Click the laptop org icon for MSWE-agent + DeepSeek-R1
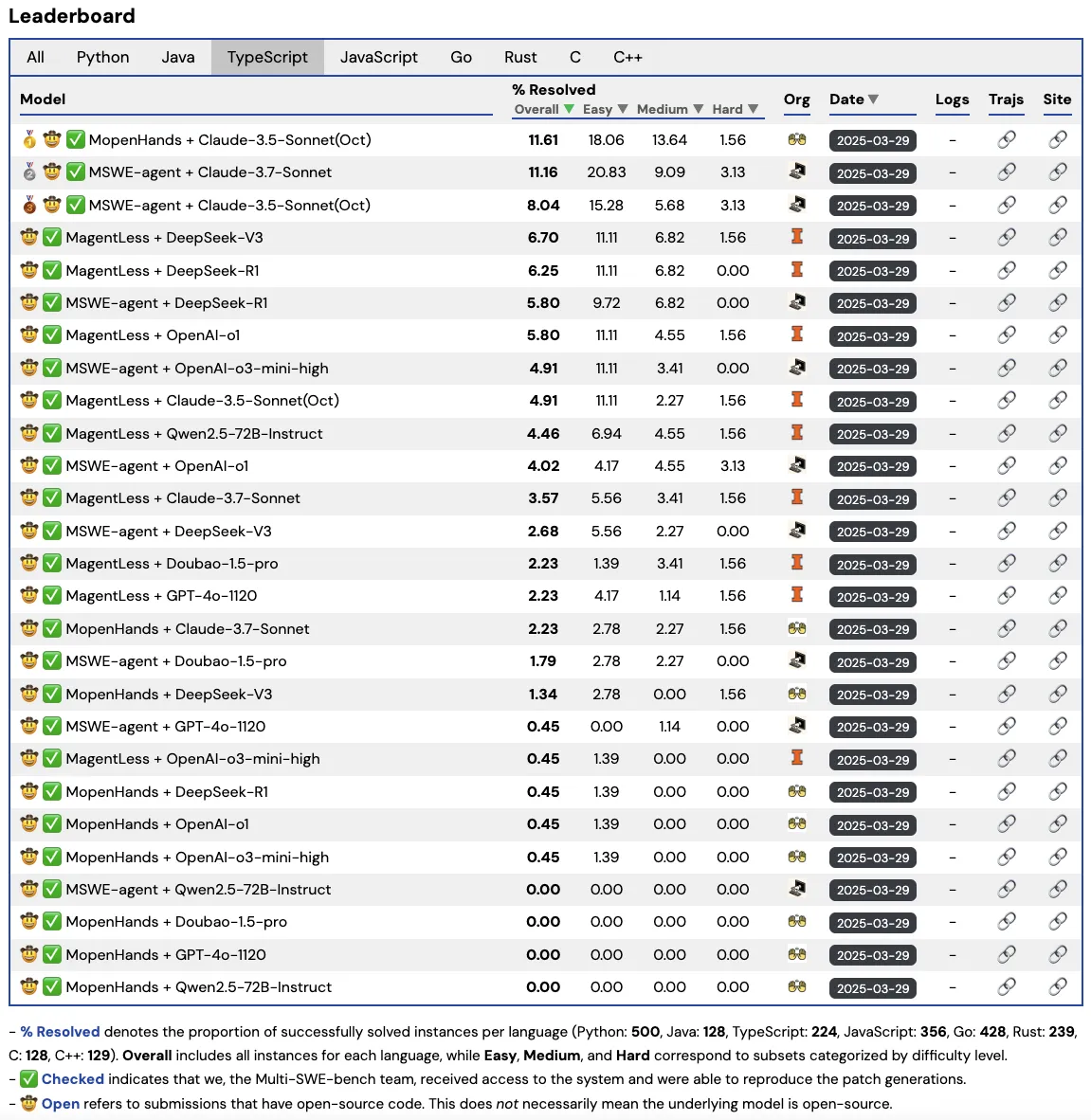Screen dimensions: 1091x1120 (796, 303)
